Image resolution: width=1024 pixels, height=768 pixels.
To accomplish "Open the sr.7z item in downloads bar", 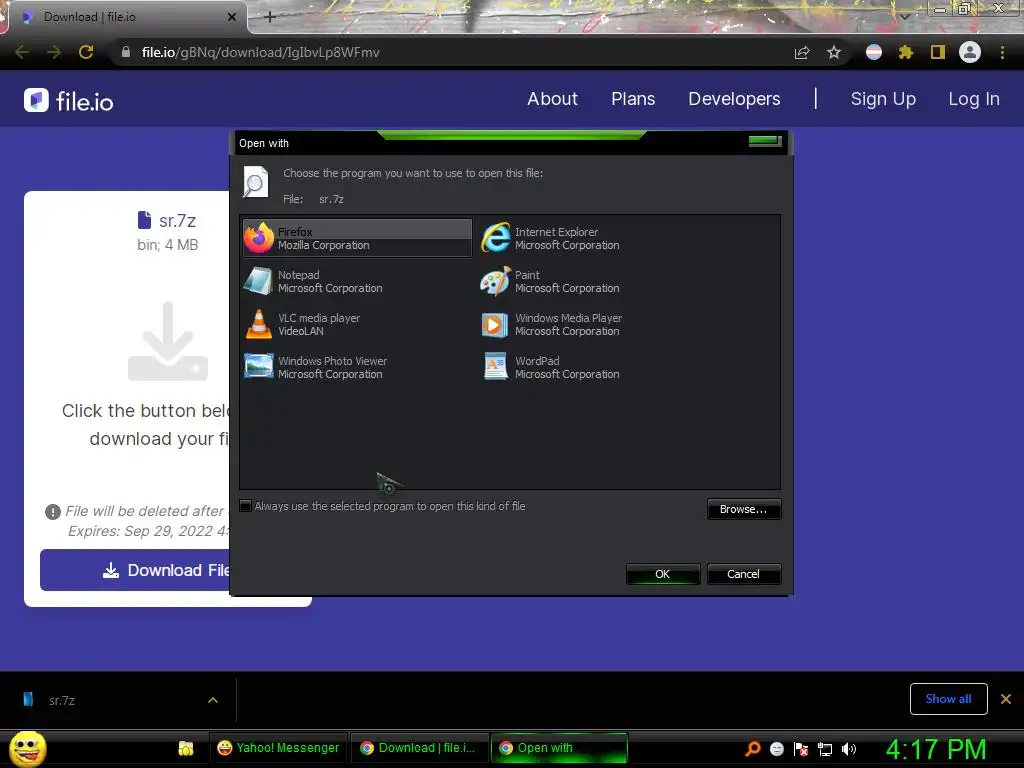I will pyautogui.click(x=104, y=700).
